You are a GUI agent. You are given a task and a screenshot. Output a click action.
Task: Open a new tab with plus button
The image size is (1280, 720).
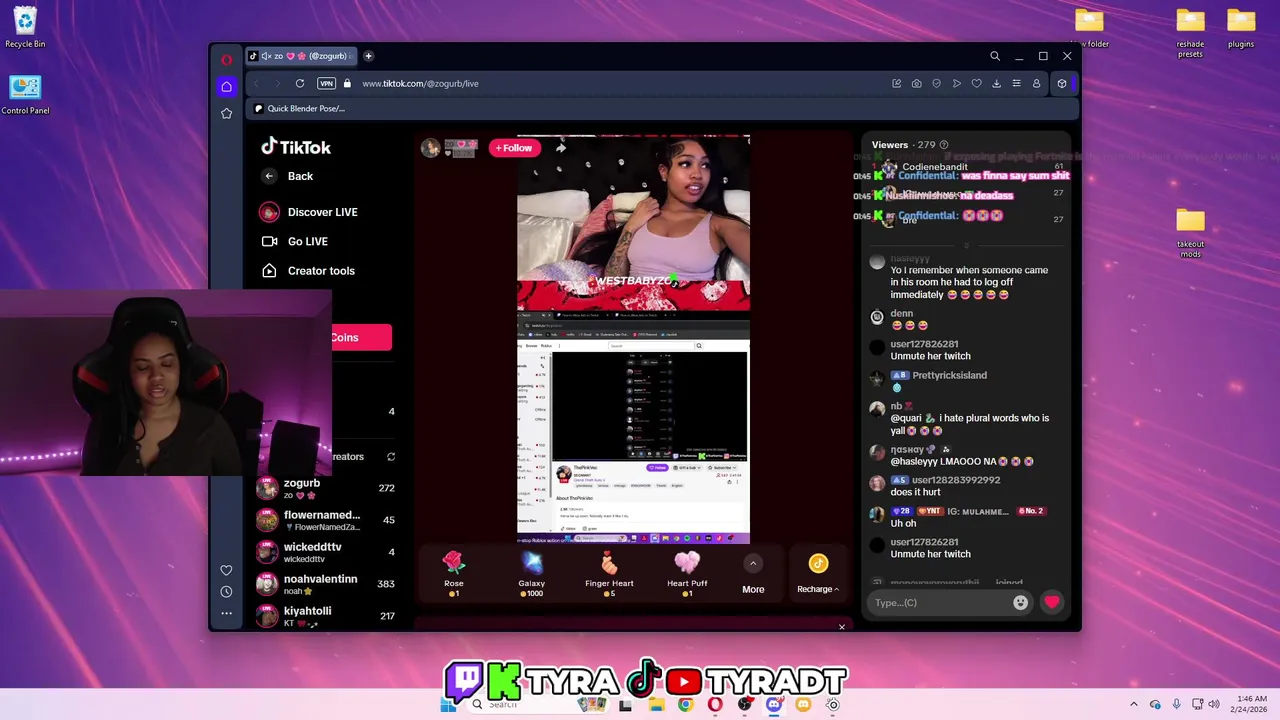pos(368,56)
